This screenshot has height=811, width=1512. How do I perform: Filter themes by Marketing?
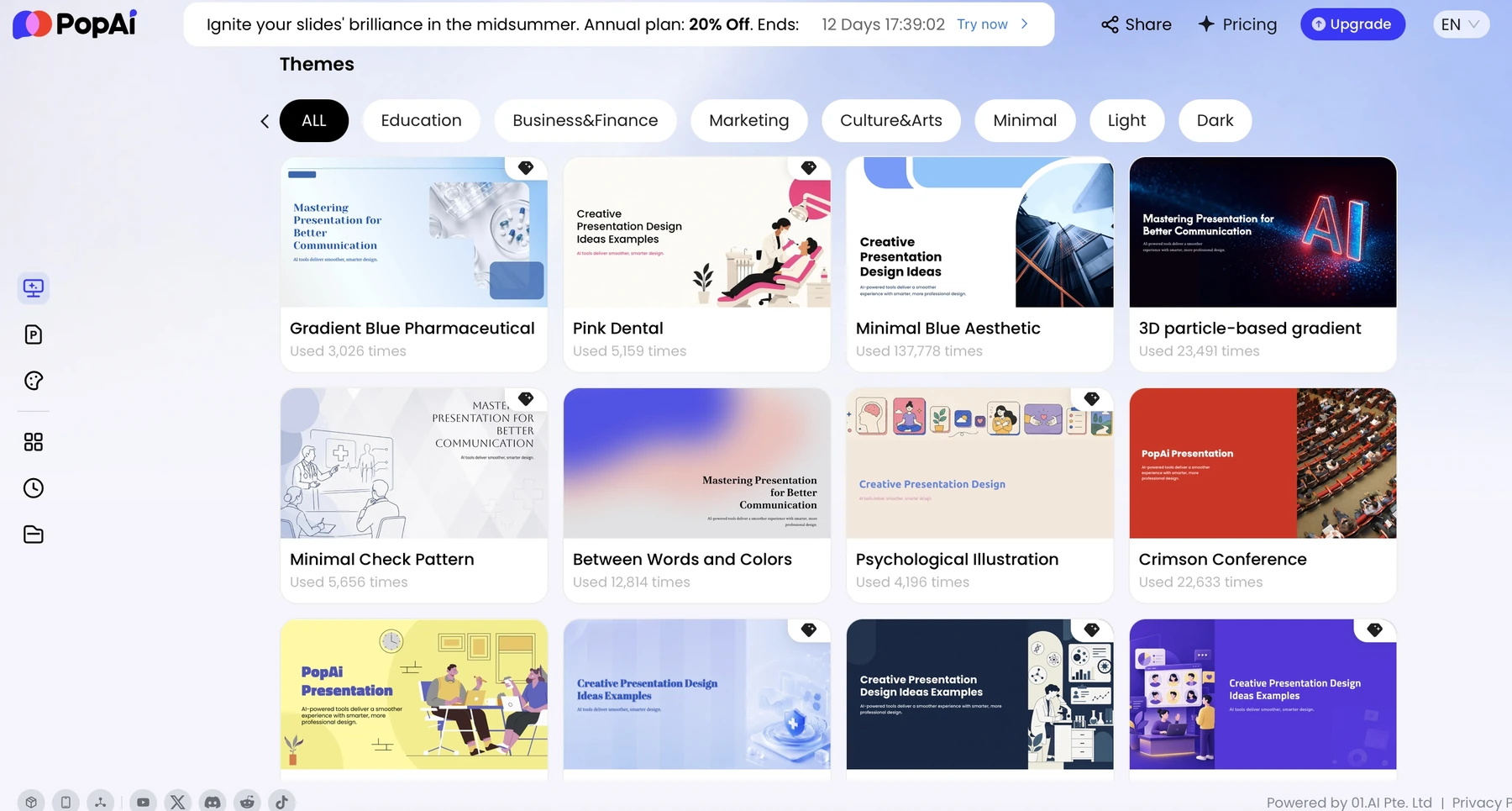[x=749, y=121]
